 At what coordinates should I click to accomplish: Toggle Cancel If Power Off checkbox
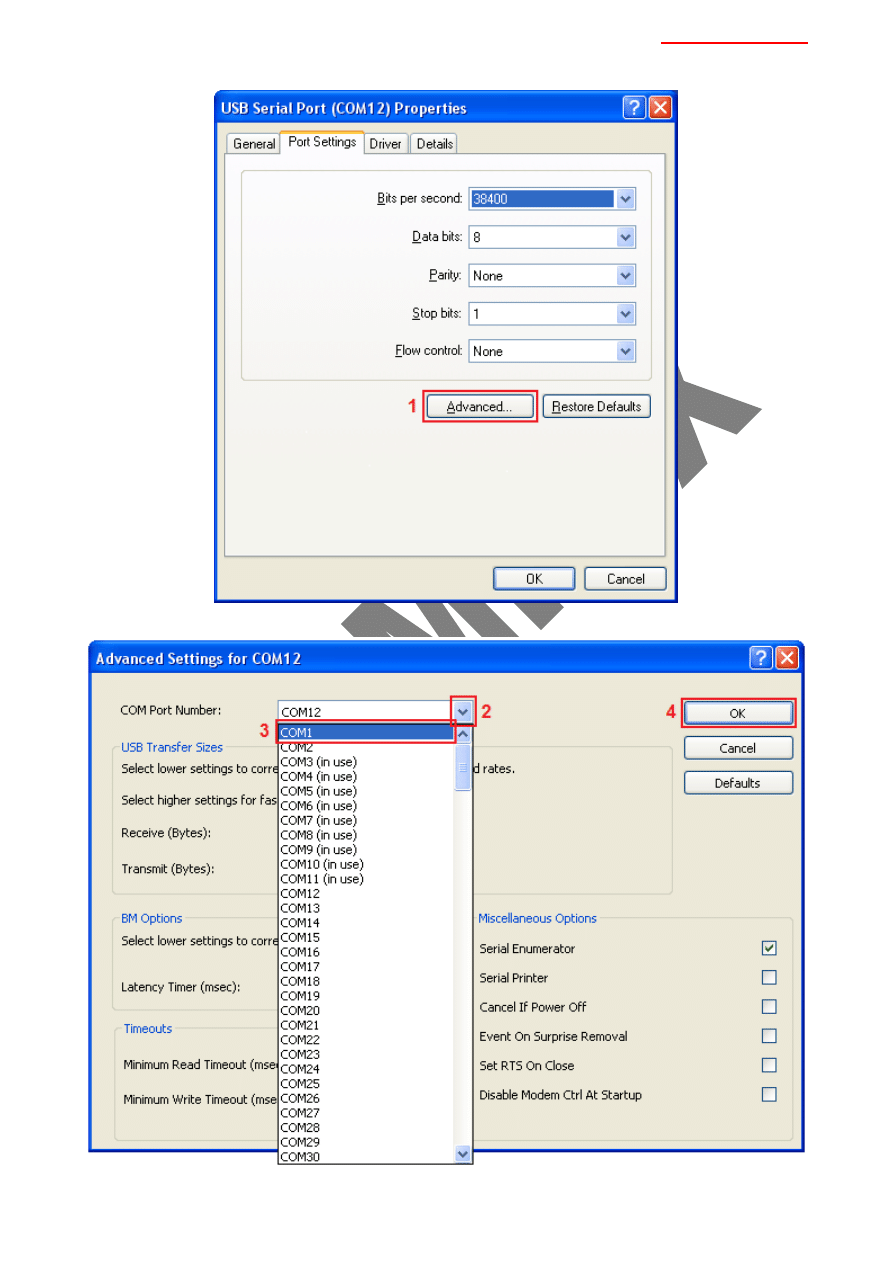point(769,1007)
